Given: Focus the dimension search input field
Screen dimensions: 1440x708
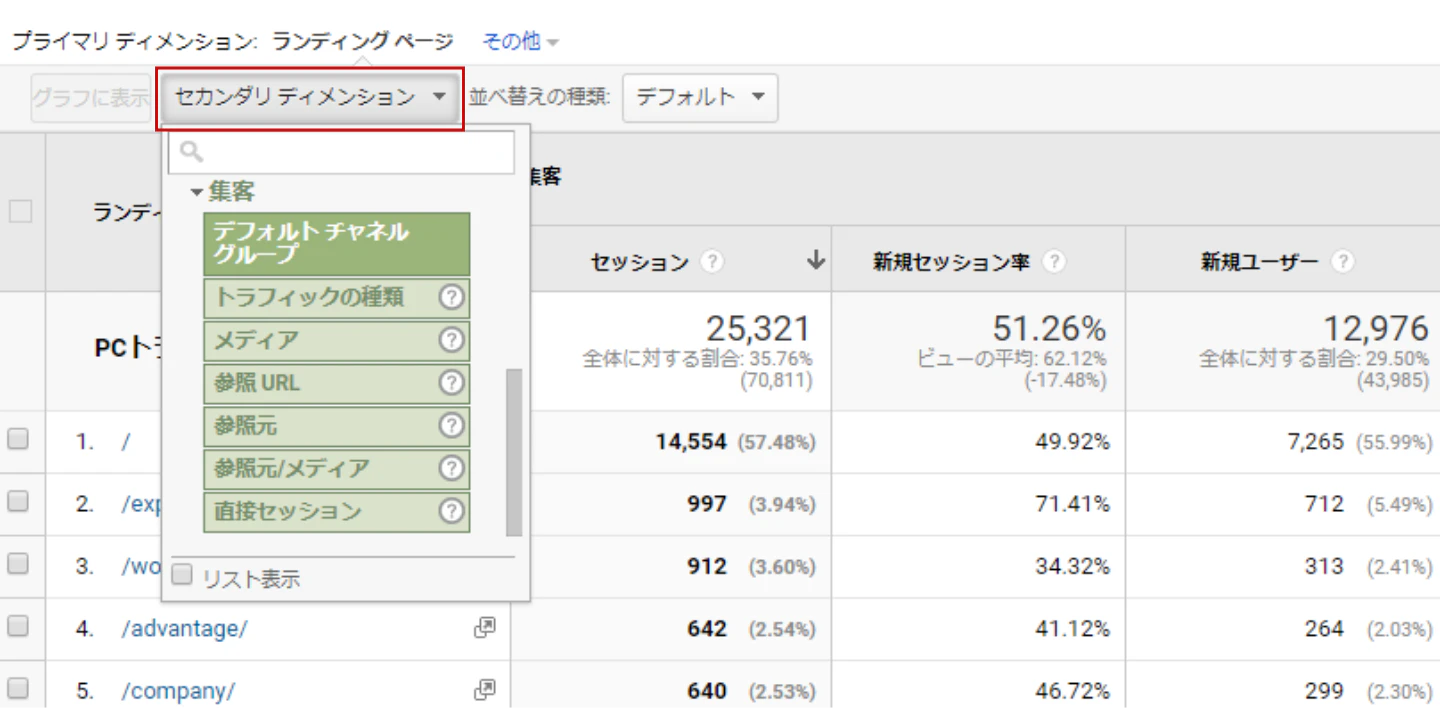Looking at the screenshot, I should pyautogui.click(x=341, y=152).
